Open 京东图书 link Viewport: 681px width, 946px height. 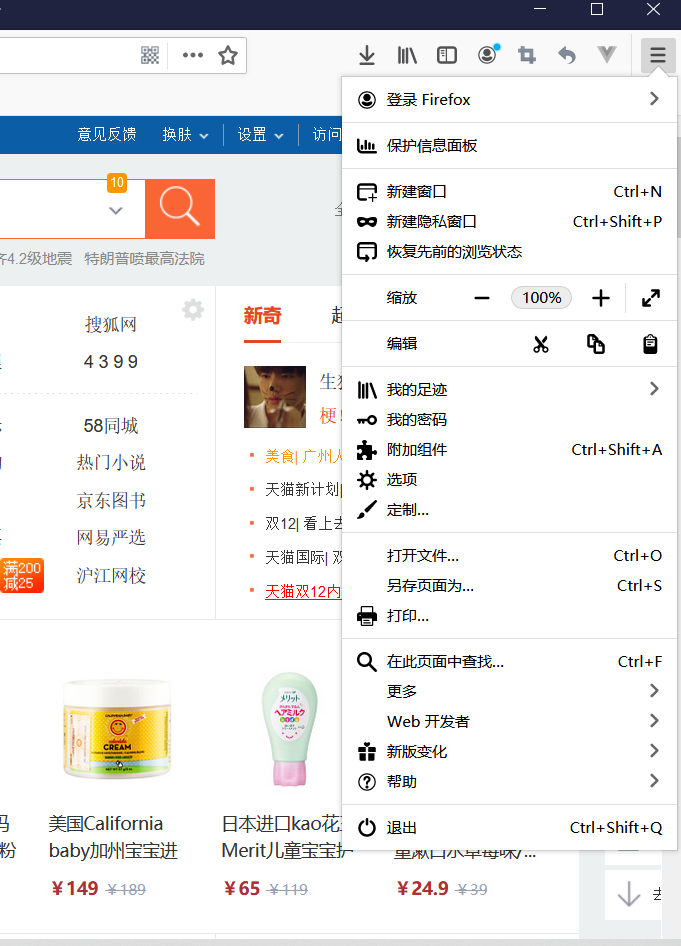tap(110, 500)
